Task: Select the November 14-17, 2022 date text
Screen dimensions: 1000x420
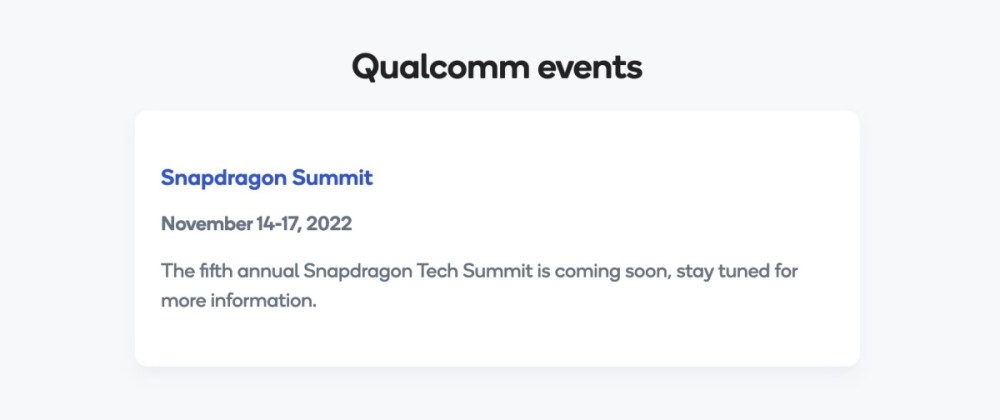Action: [x=256, y=224]
